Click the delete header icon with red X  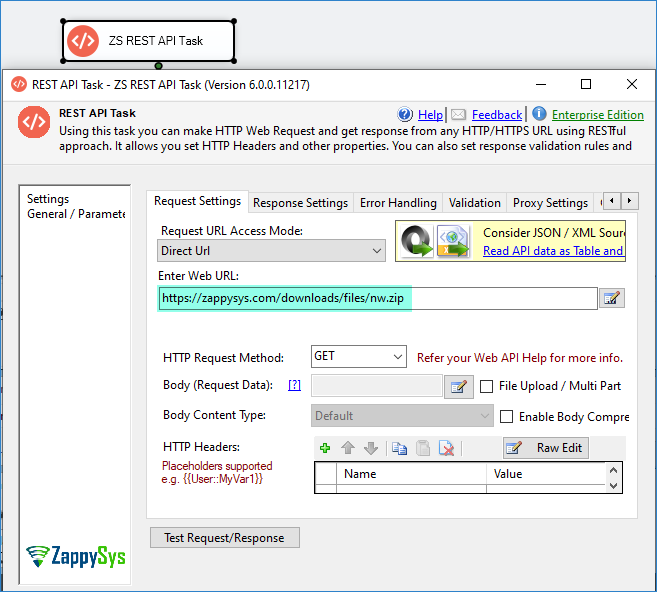(447, 448)
